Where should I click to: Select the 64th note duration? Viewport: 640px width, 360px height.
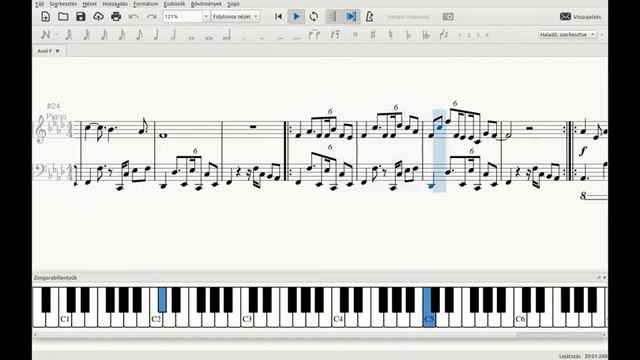87,35
